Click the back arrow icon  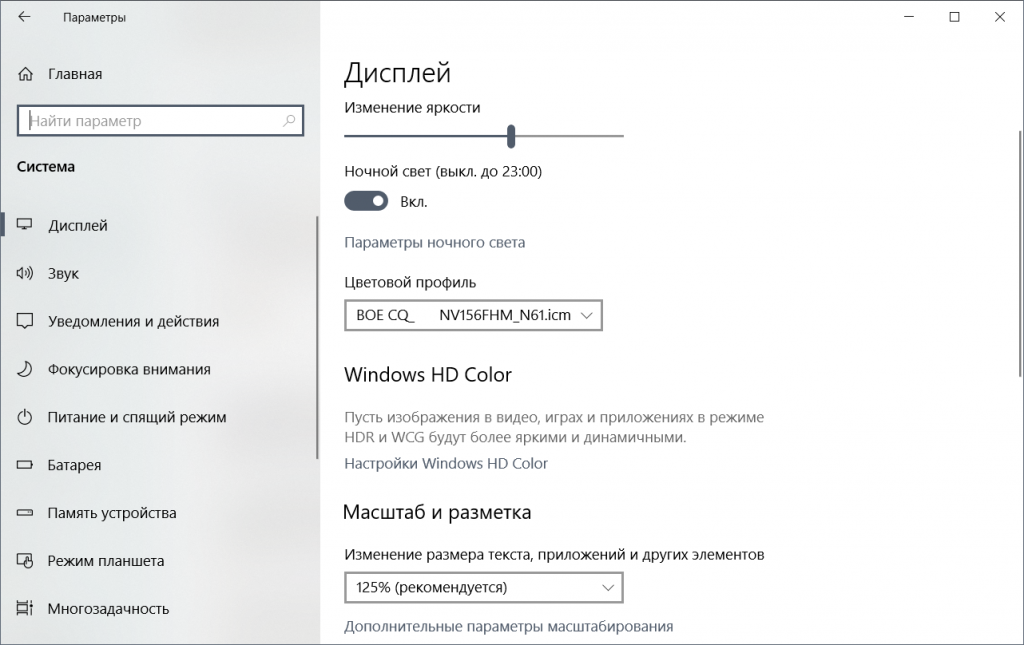[x=24, y=17]
